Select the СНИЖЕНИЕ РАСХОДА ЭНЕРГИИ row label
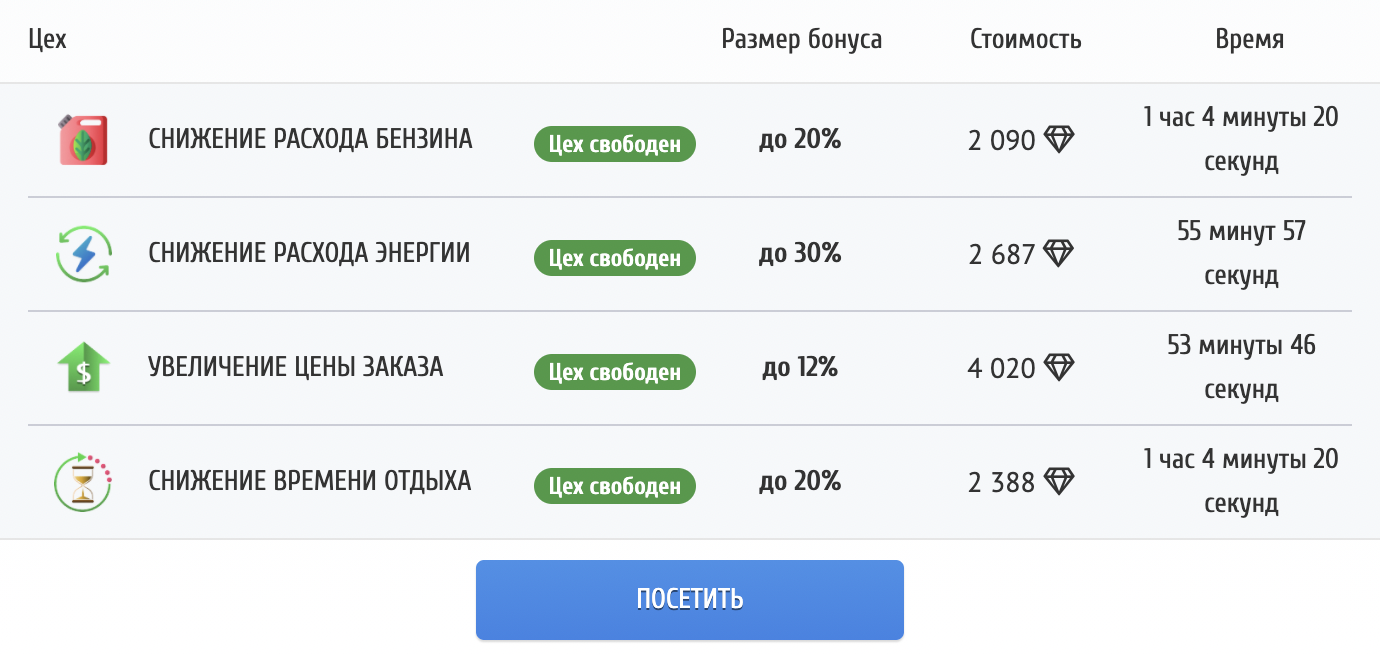1380x654 pixels. [x=309, y=253]
